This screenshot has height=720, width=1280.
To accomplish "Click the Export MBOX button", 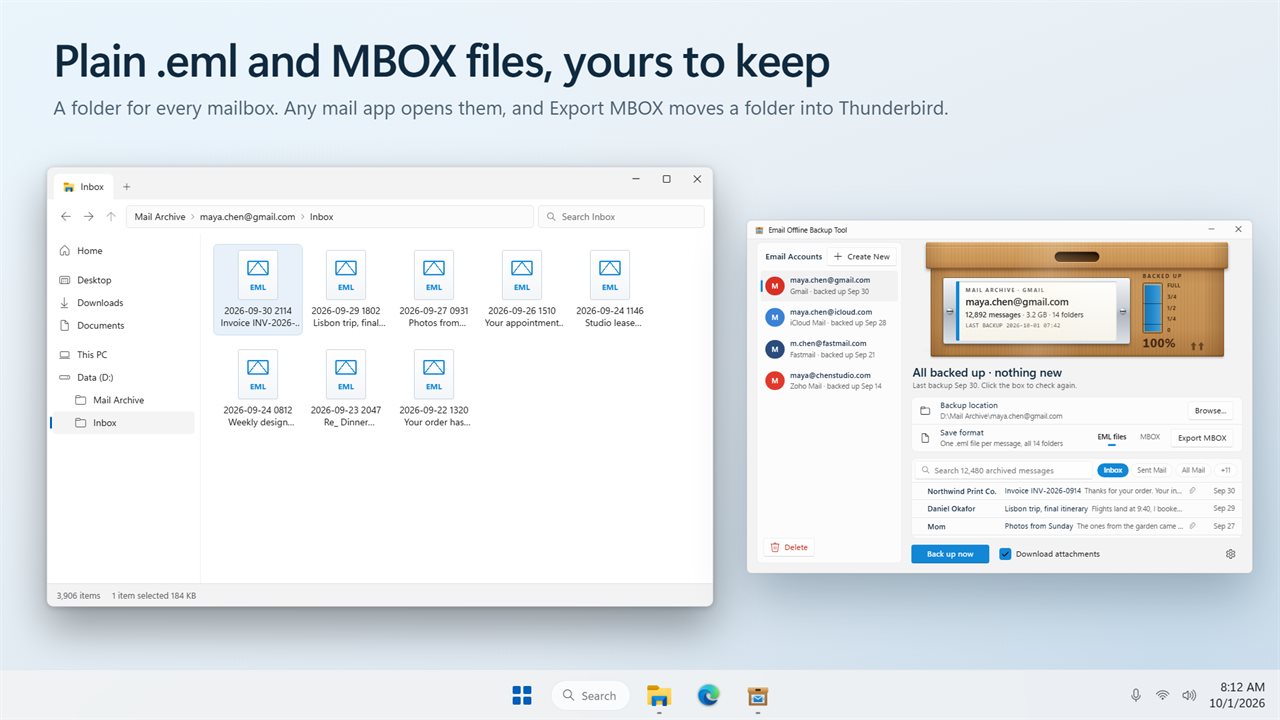I will tap(1202, 438).
